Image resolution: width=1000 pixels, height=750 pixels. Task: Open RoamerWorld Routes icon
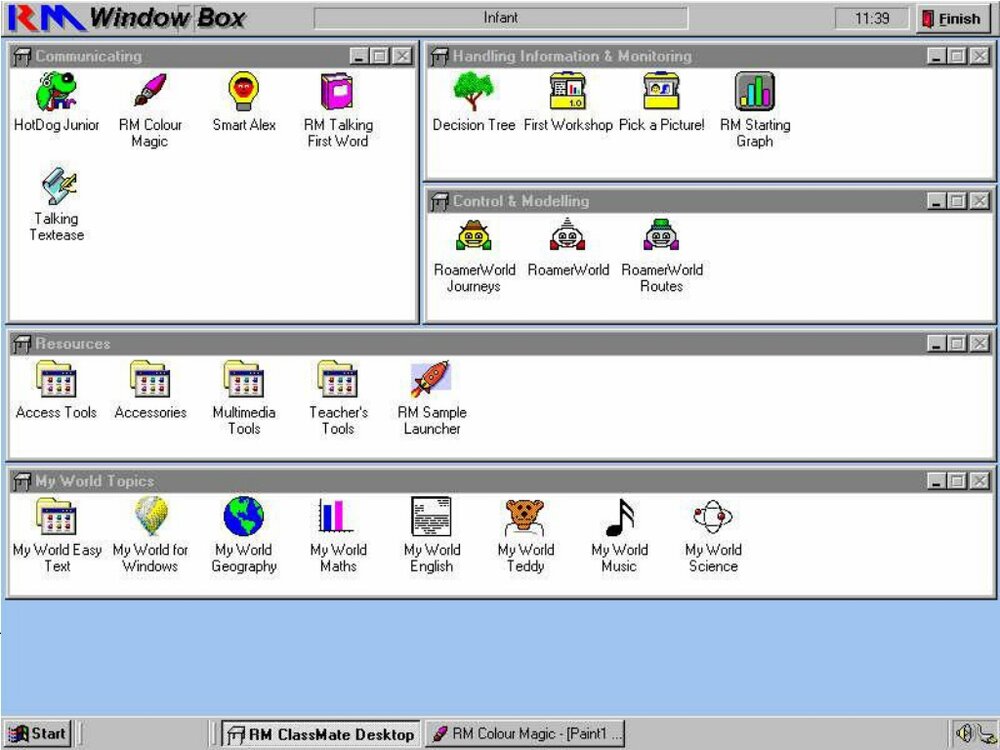click(x=661, y=235)
